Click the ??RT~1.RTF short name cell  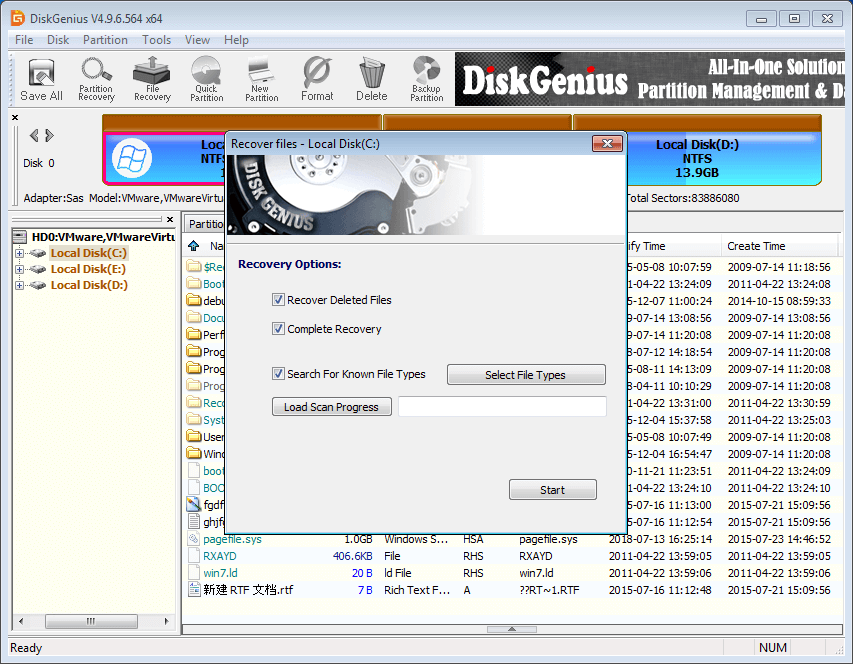coord(549,589)
